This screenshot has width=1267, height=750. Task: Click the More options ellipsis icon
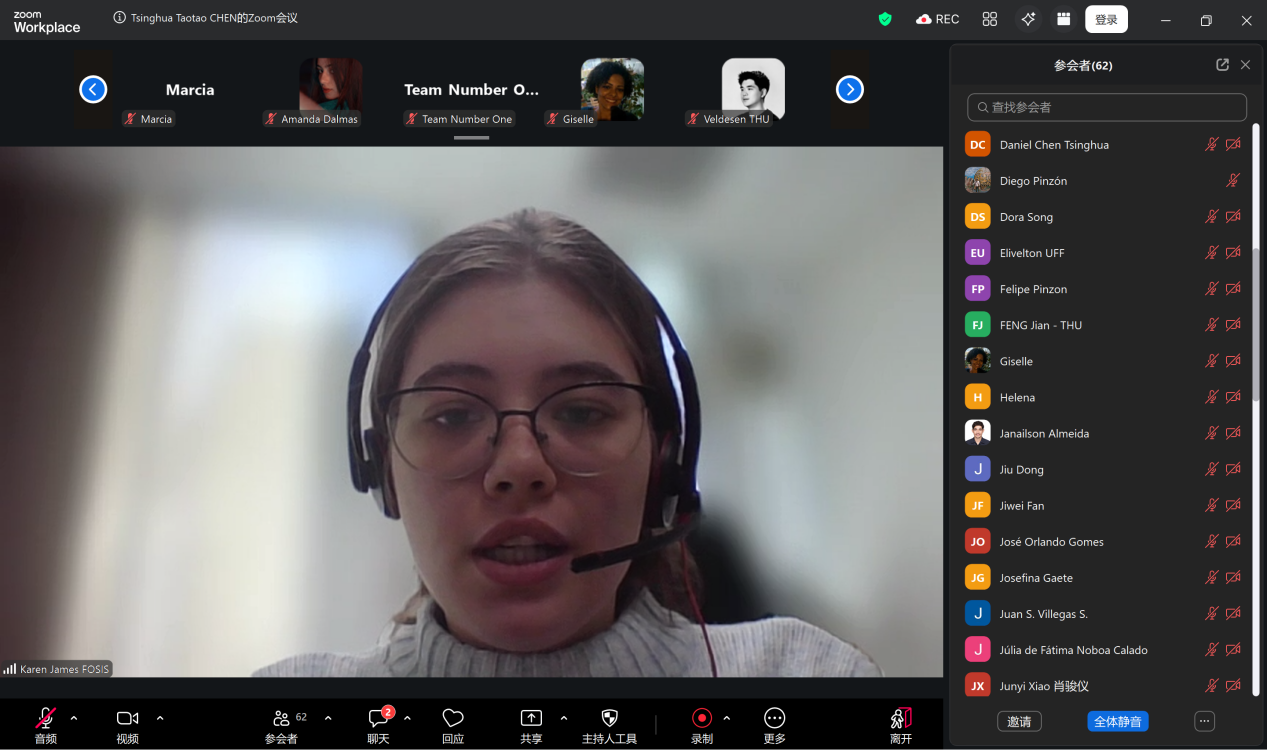tap(774, 719)
